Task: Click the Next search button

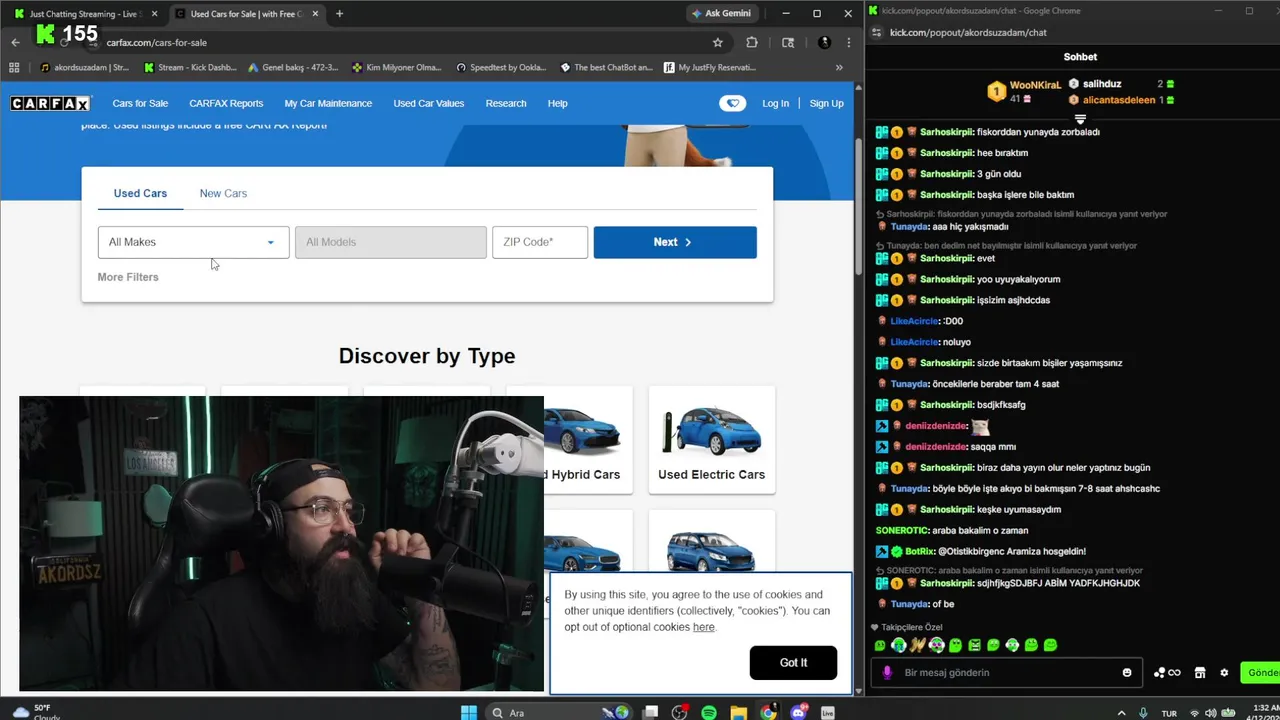Action: point(675,242)
